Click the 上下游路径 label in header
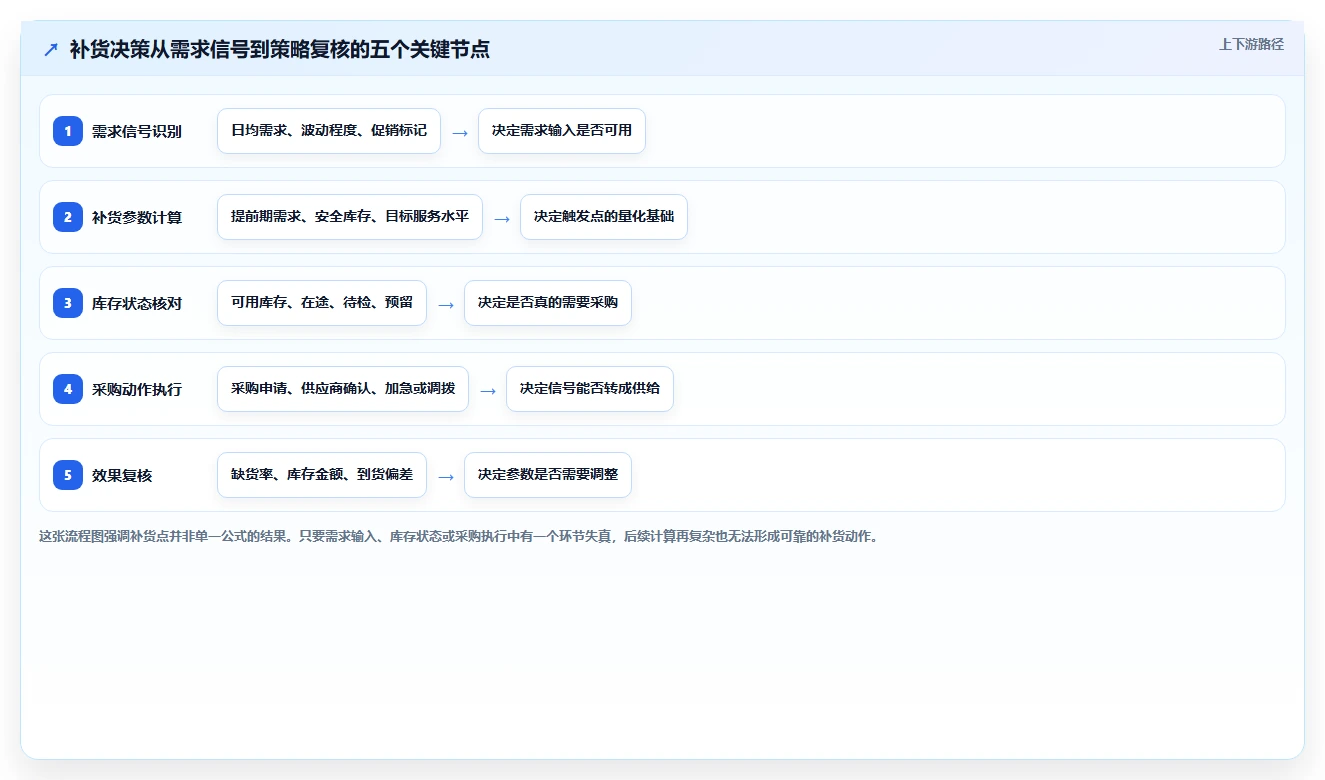1325x780 pixels. (1251, 44)
